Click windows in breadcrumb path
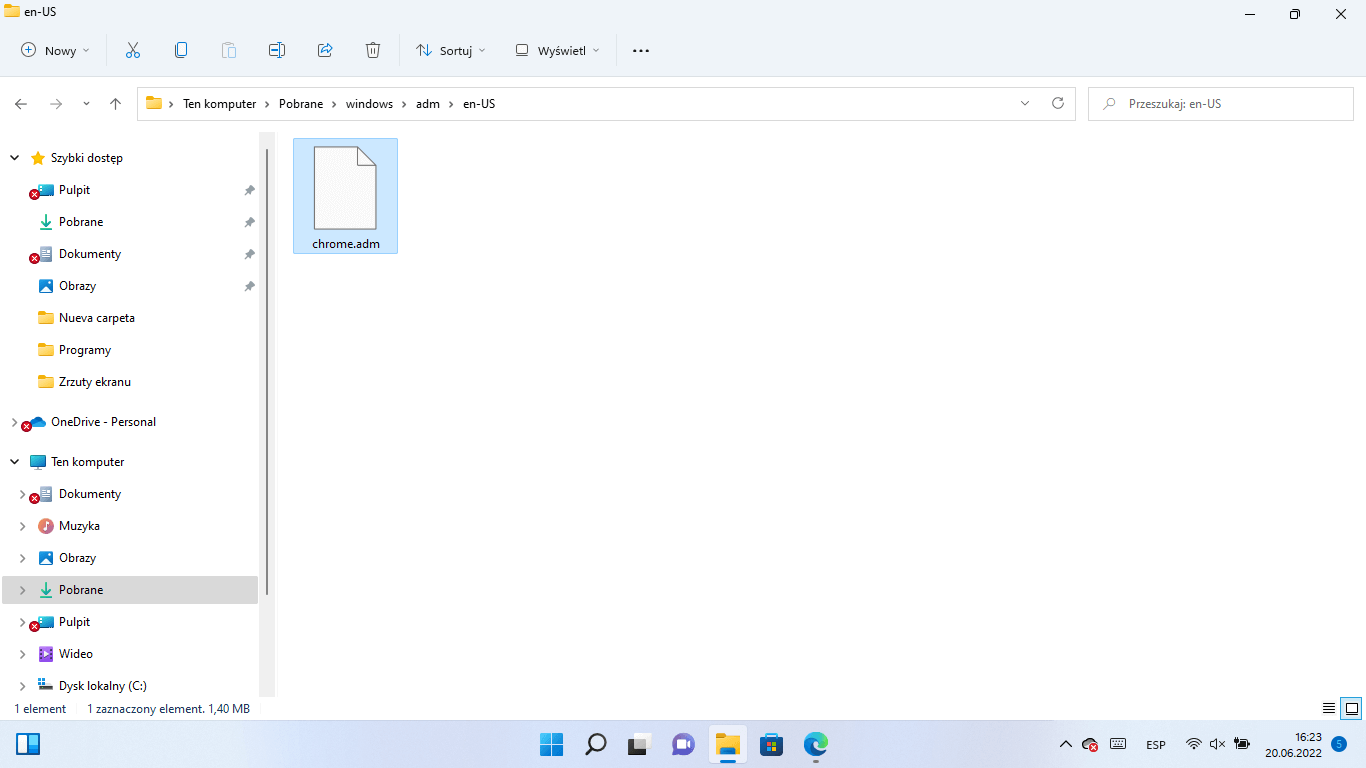1366x768 pixels. coord(369,104)
